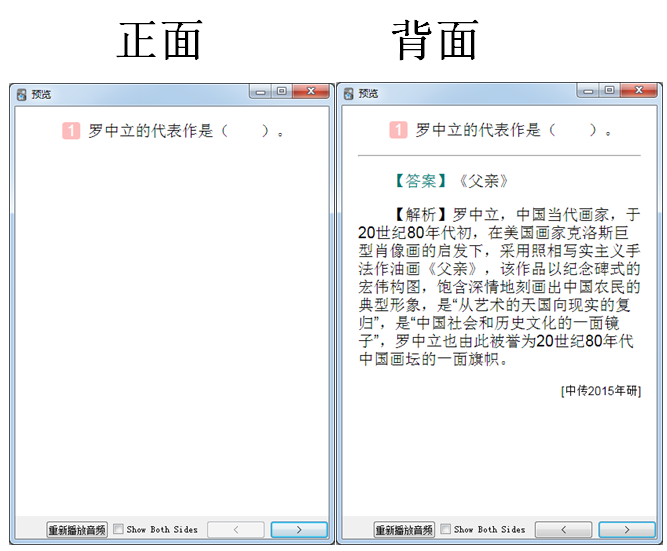Viewport: 667px width, 551px height.
Task: Maximize the left preview window
Action: click(282, 91)
